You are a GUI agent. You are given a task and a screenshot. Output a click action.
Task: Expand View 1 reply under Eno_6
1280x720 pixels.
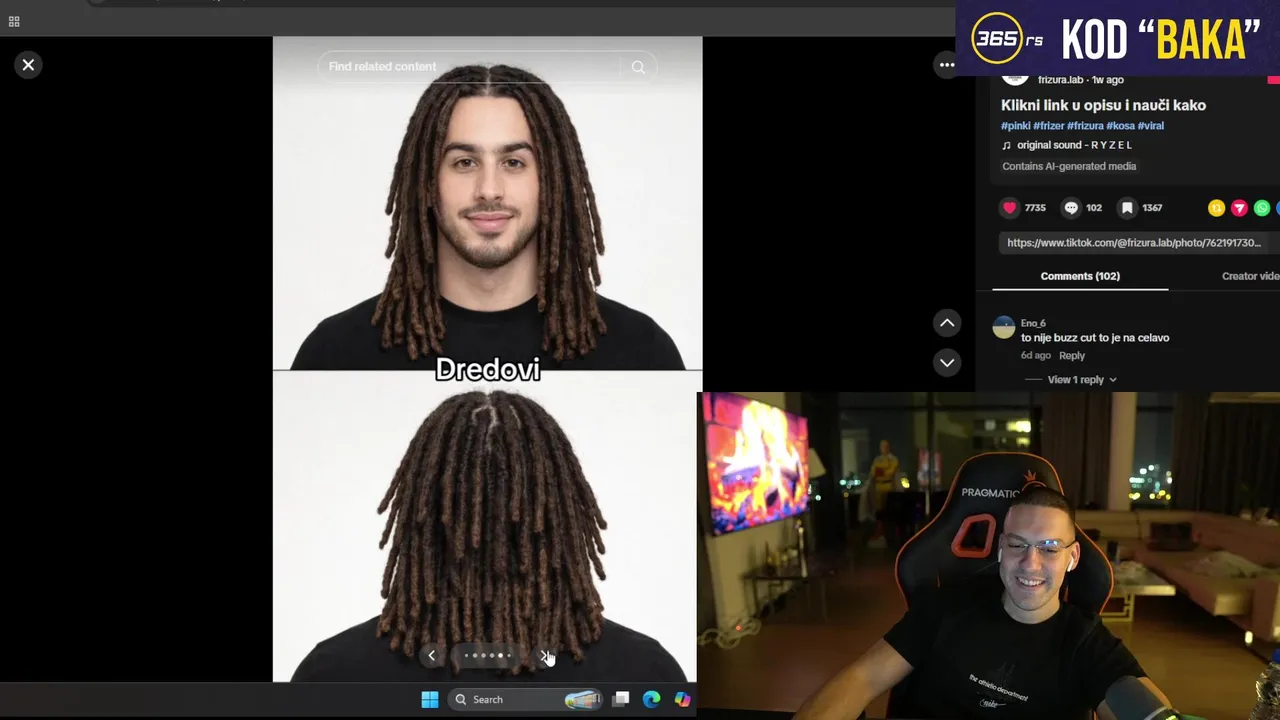1081,380
